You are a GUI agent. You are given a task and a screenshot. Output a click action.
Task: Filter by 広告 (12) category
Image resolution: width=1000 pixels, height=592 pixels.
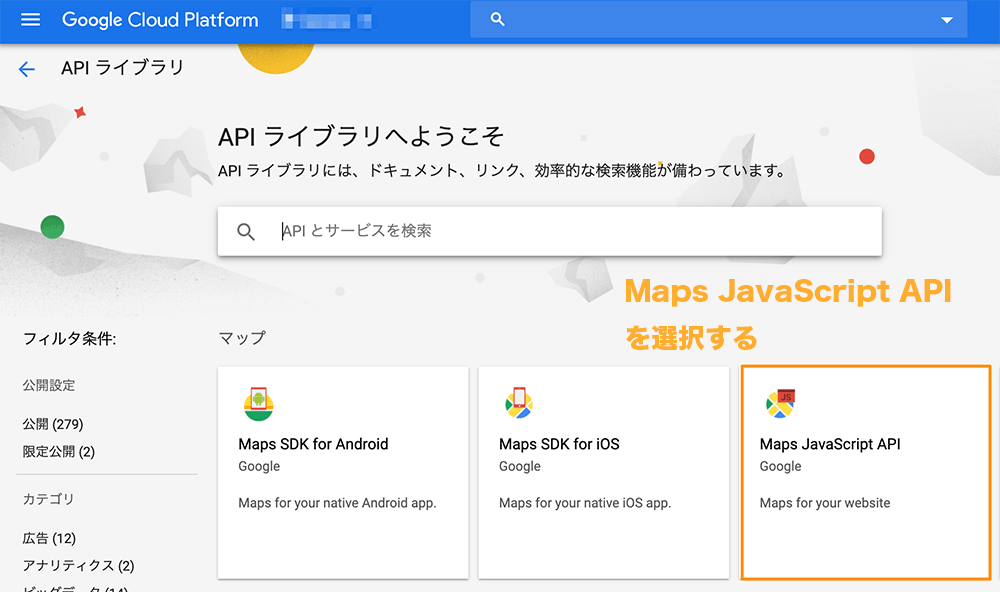coord(49,538)
